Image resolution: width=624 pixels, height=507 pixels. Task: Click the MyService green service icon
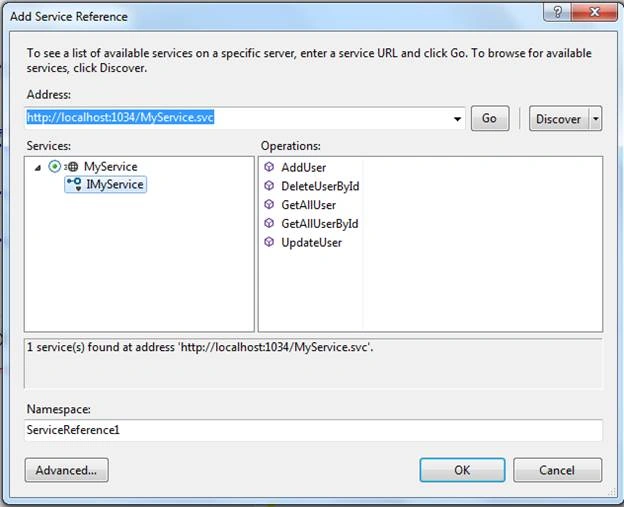click(x=55, y=166)
